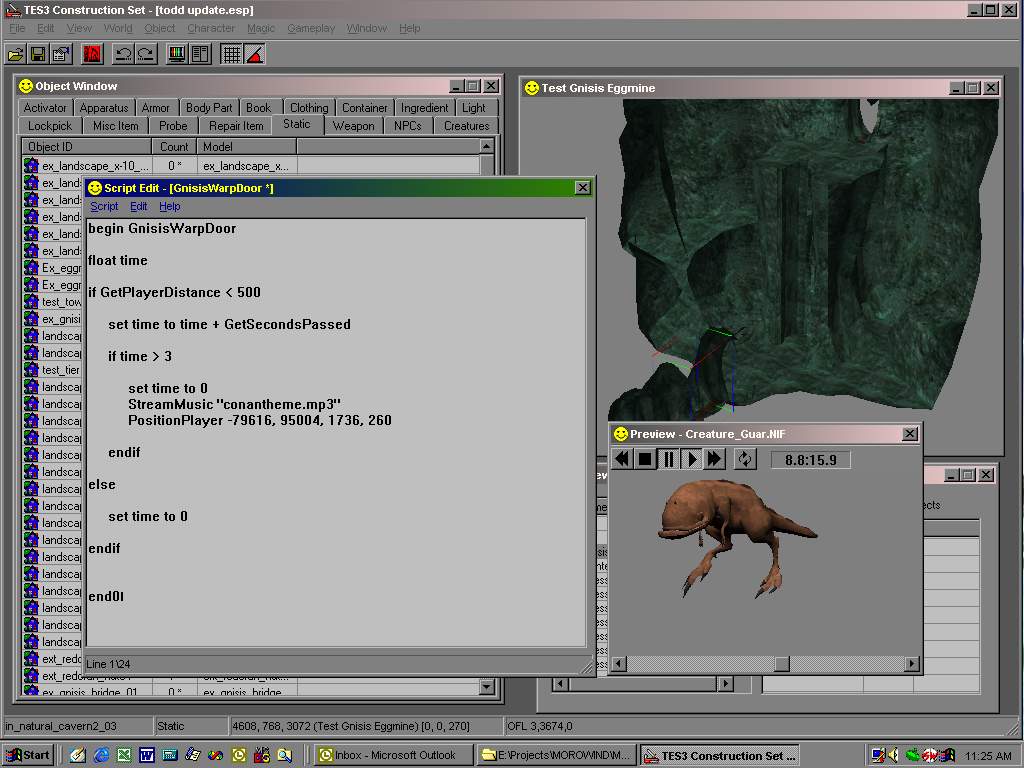1024x768 pixels.
Task: Select the test_tow object row
Action: 52,302
